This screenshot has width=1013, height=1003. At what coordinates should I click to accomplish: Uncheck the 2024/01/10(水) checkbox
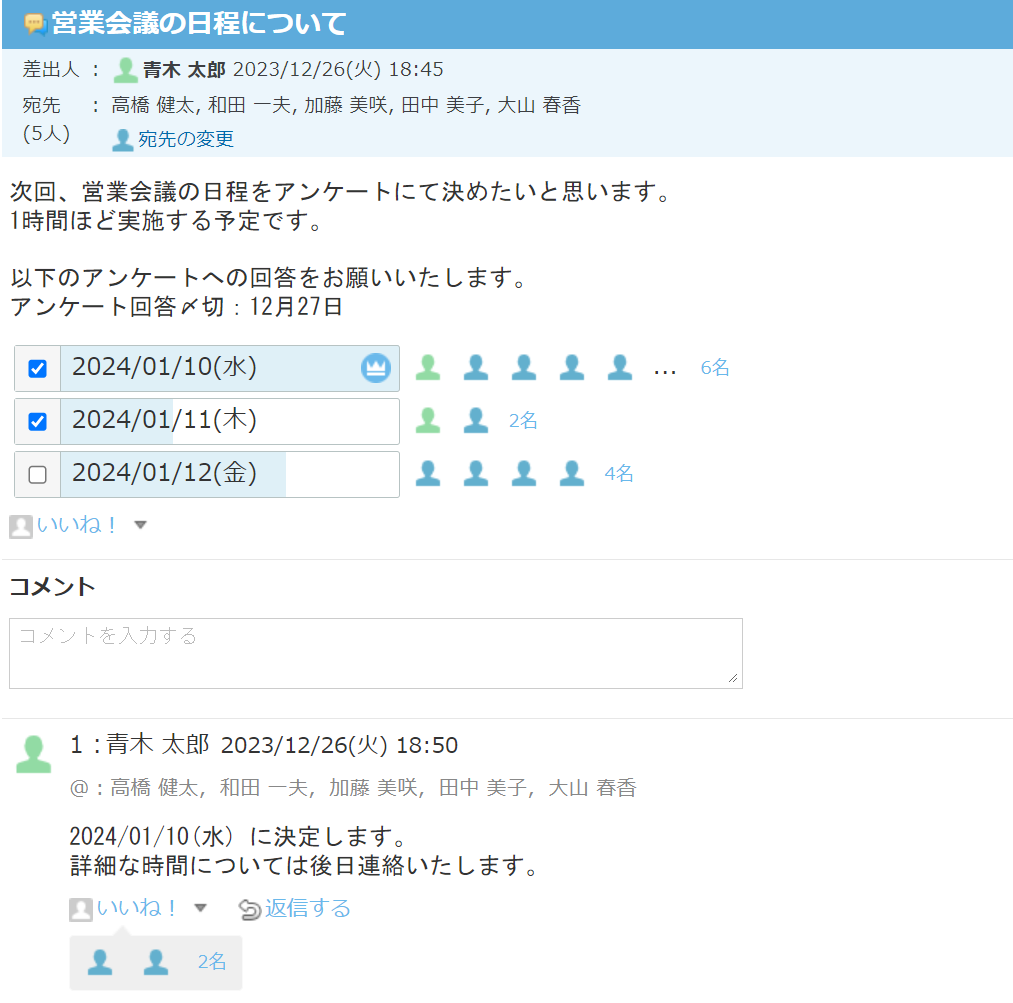tap(37, 369)
